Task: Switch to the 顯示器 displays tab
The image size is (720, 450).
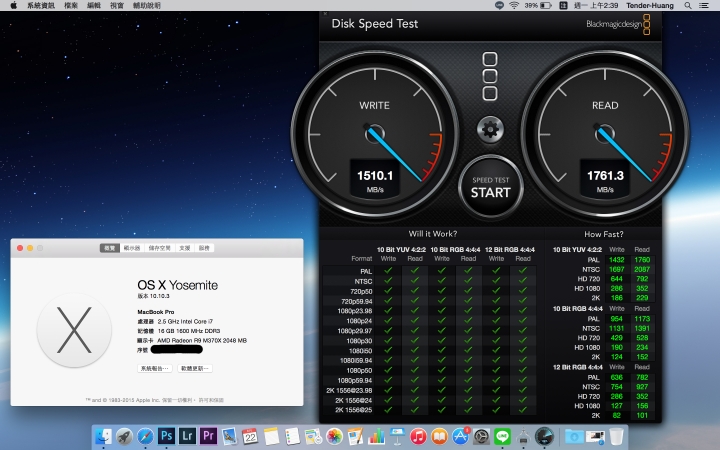Action: point(132,248)
